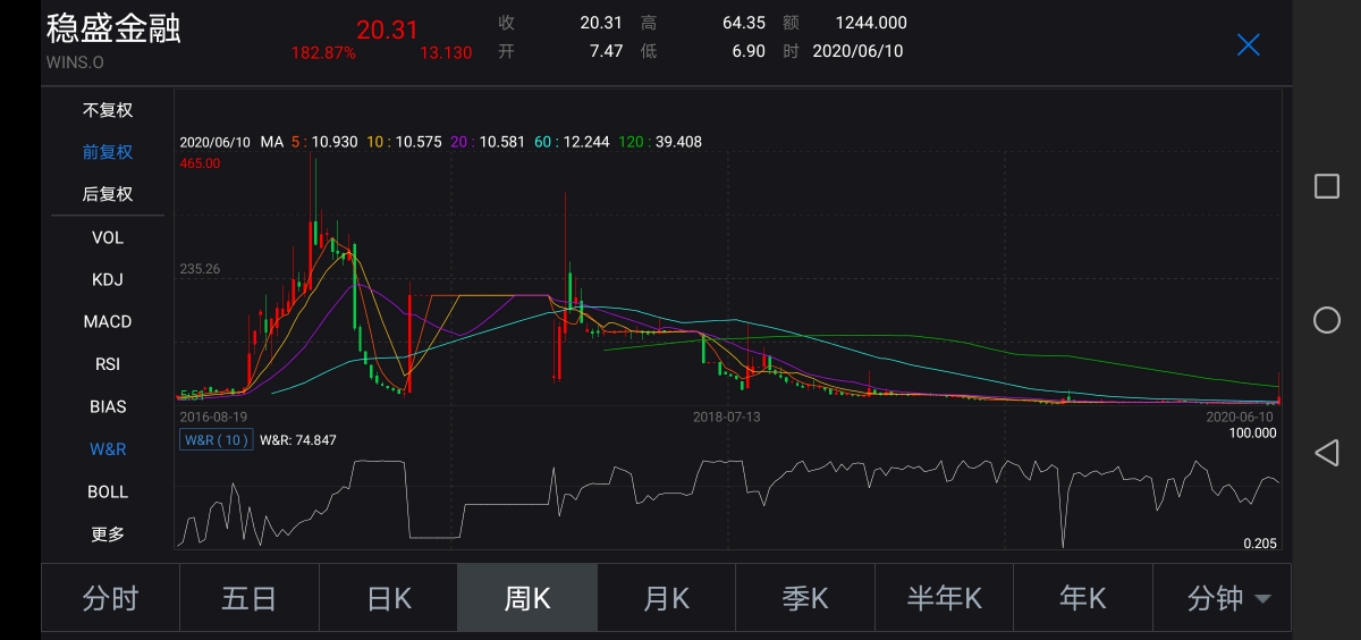Tap the high value 64.35
The height and width of the screenshot is (640, 1361).
coord(744,23)
